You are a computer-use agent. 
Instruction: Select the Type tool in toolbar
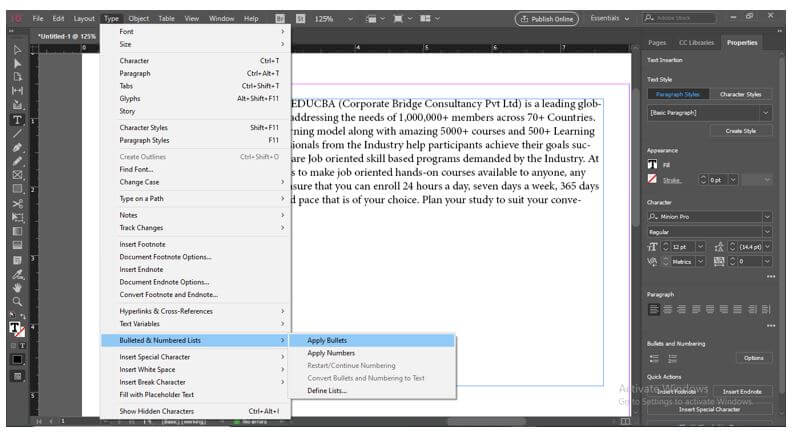[x=18, y=120]
